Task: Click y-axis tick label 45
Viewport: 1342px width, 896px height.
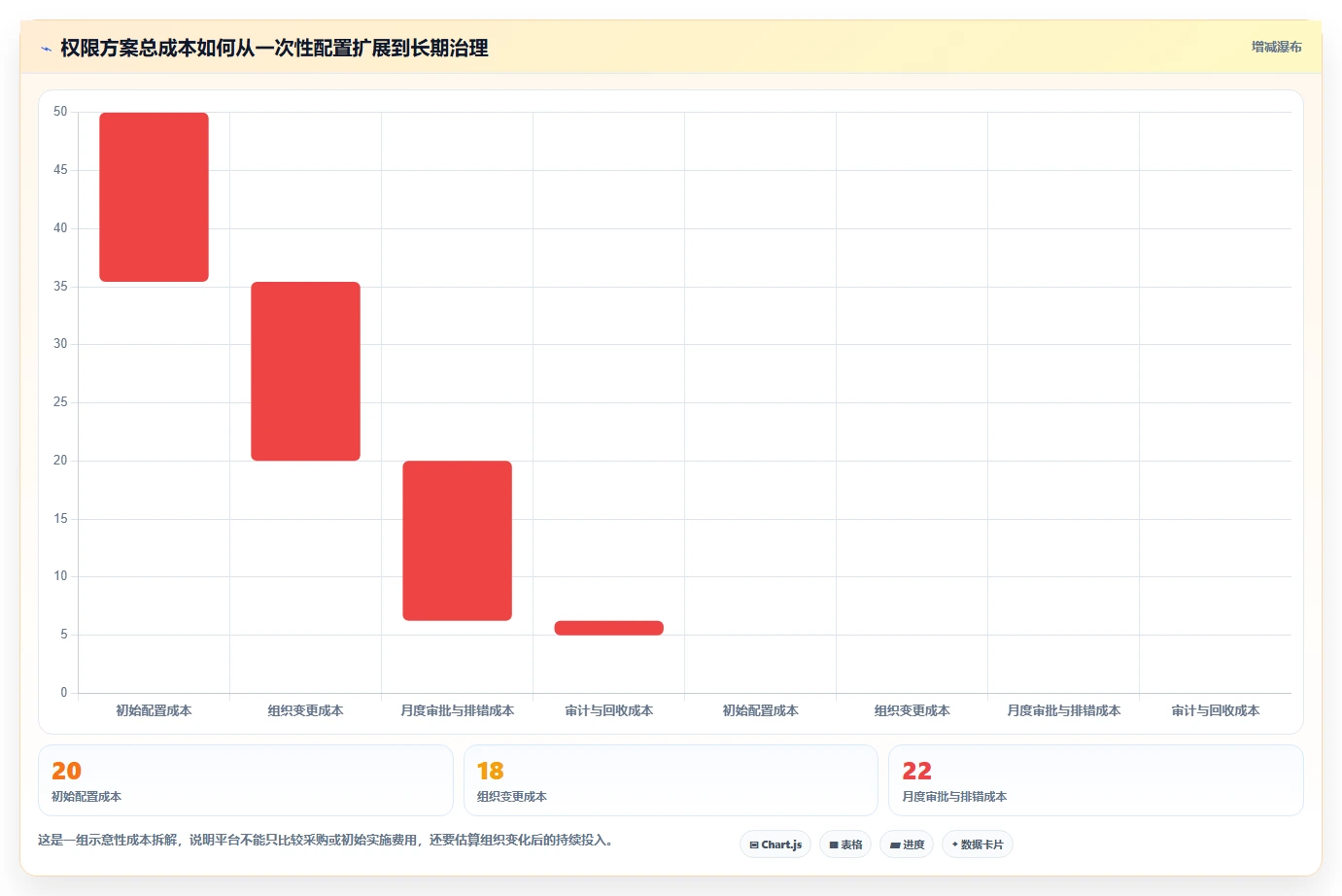Action: (60, 170)
